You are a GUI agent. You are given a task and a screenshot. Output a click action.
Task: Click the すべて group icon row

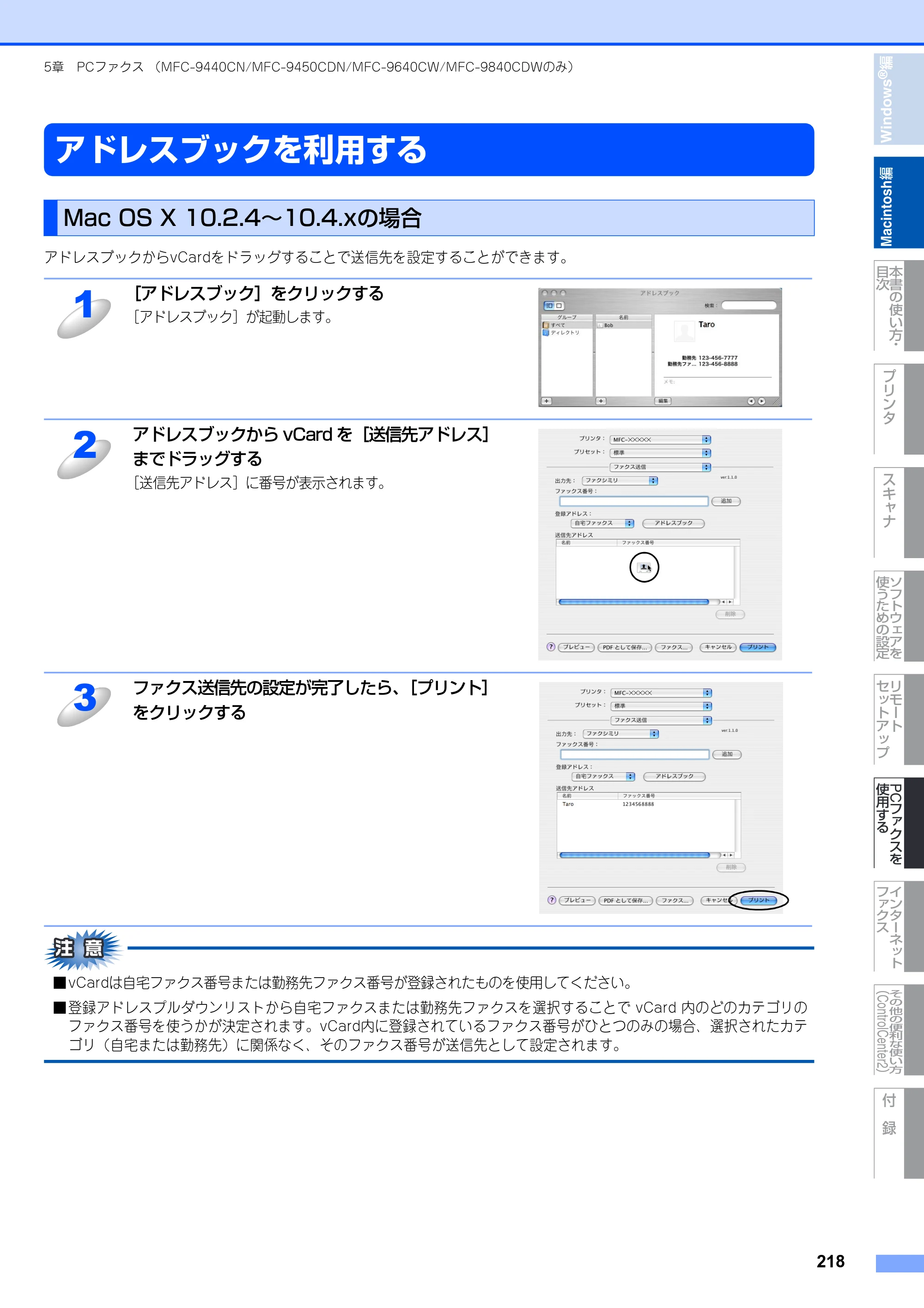click(566, 325)
